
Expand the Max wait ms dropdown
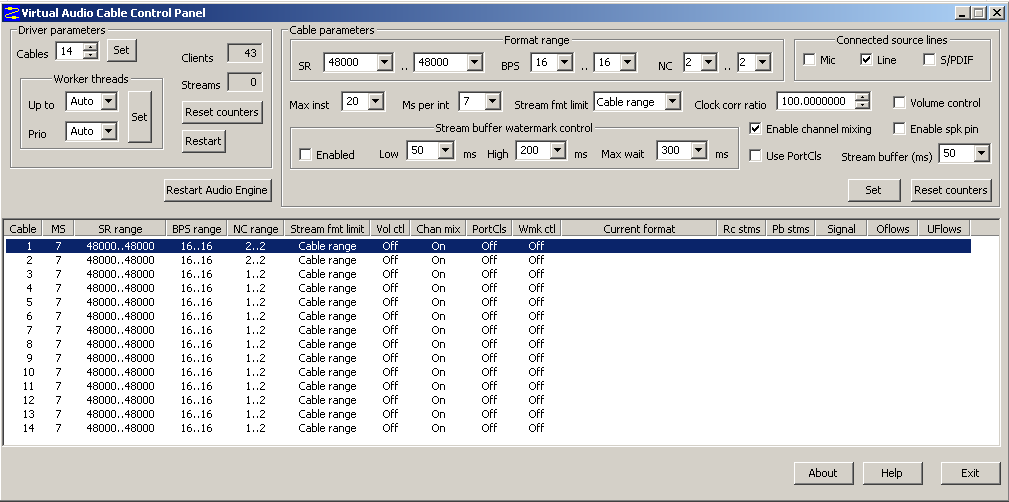tap(699, 151)
